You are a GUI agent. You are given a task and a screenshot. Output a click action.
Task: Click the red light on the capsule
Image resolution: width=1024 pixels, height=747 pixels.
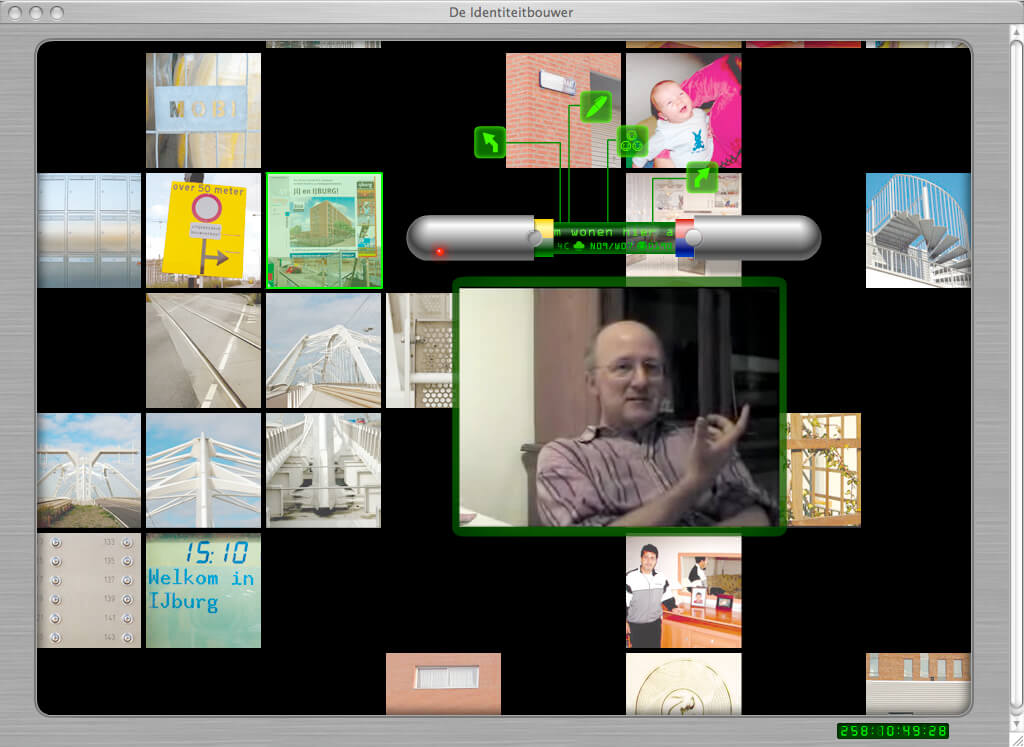[x=439, y=251]
